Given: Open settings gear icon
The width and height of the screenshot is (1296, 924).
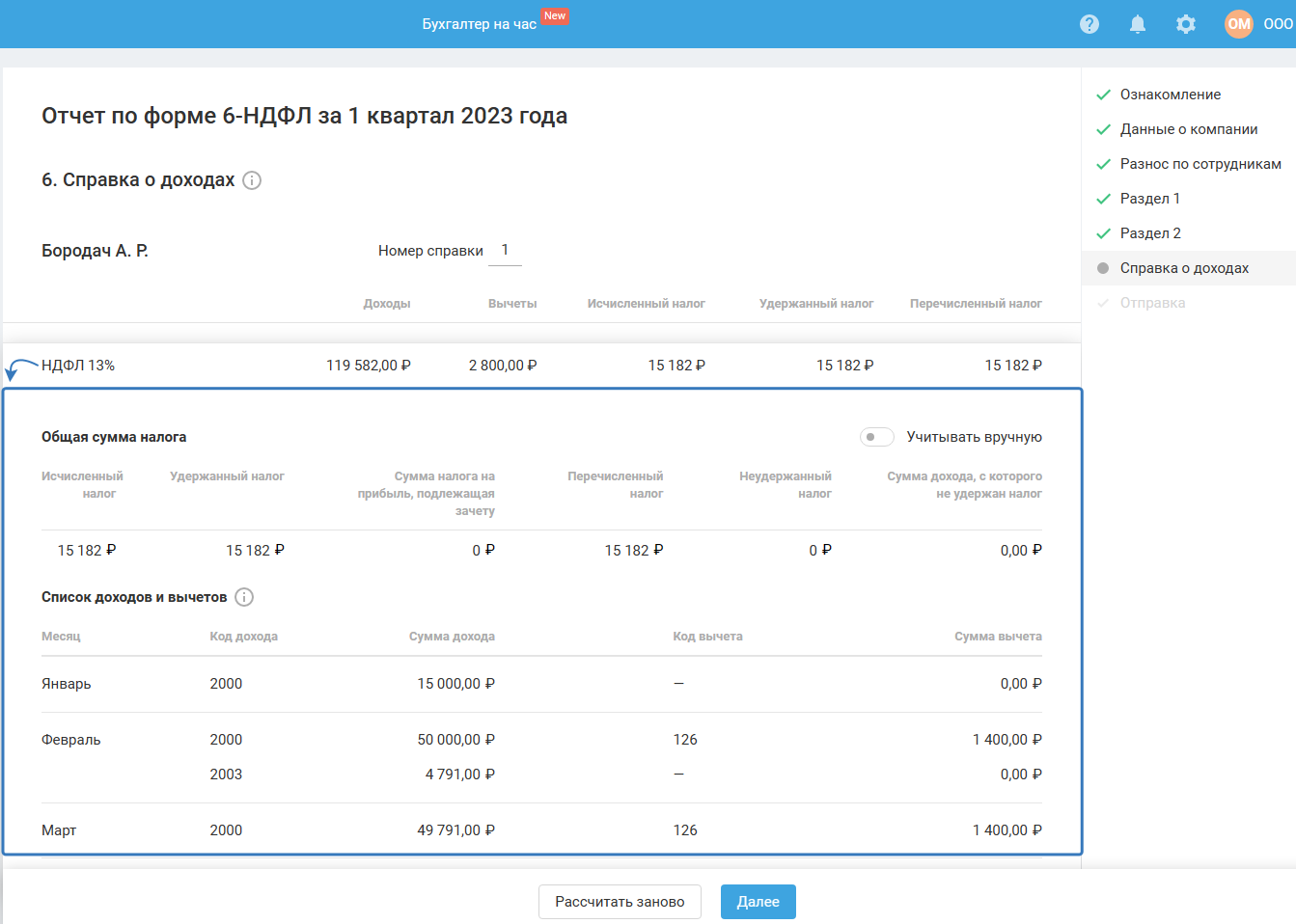Looking at the screenshot, I should (x=1186, y=24).
